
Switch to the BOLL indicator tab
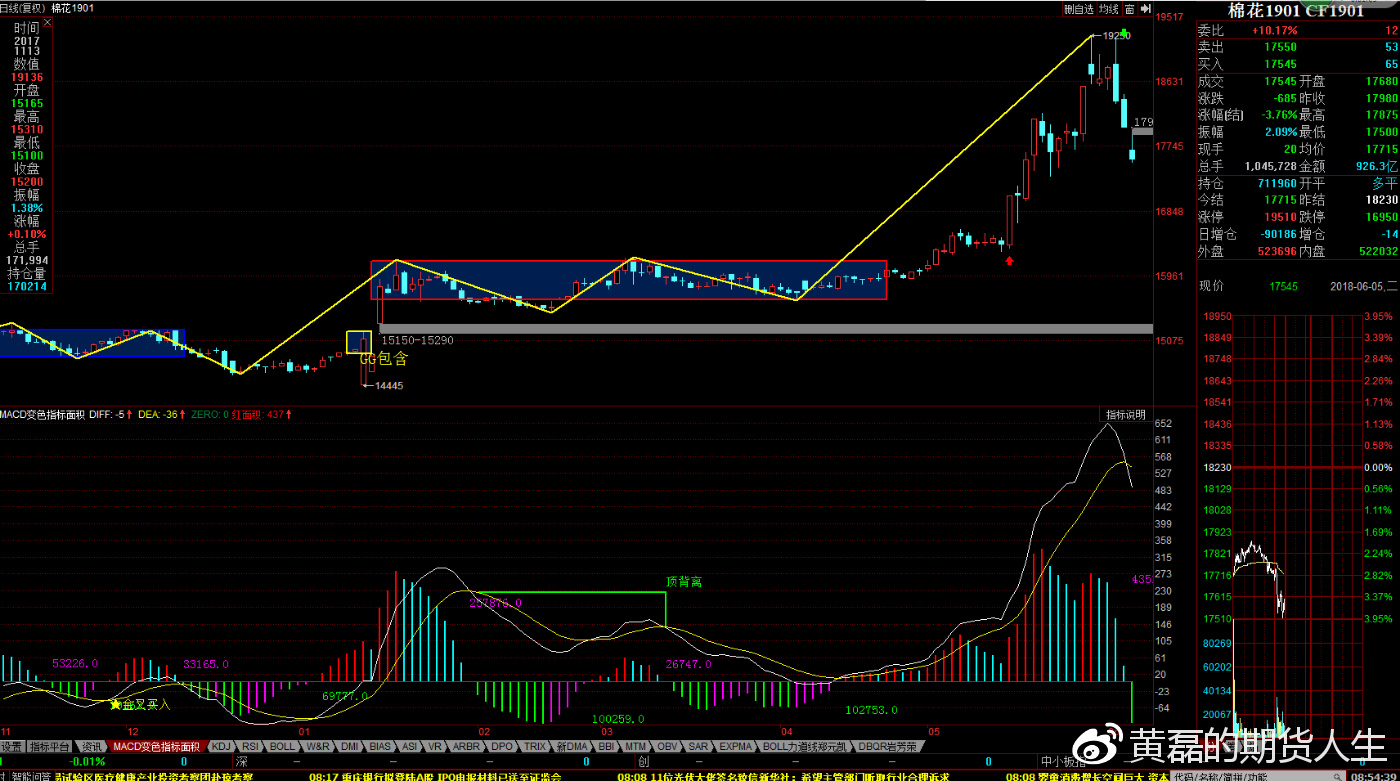click(283, 747)
